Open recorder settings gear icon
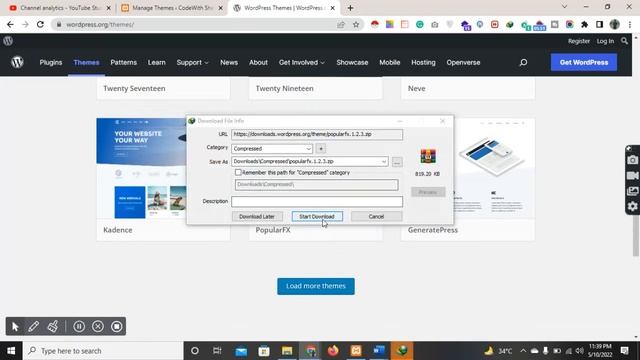The height and width of the screenshot is (360, 640). coord(632,207)
